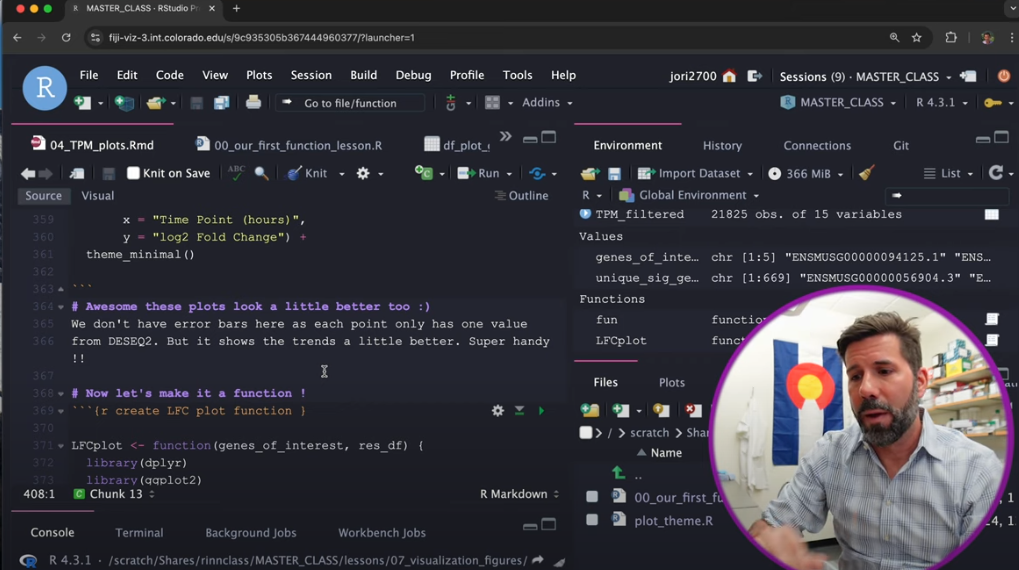Click the create project icon
Viewport: 1019px width, 570px height.
coord(124,103)
